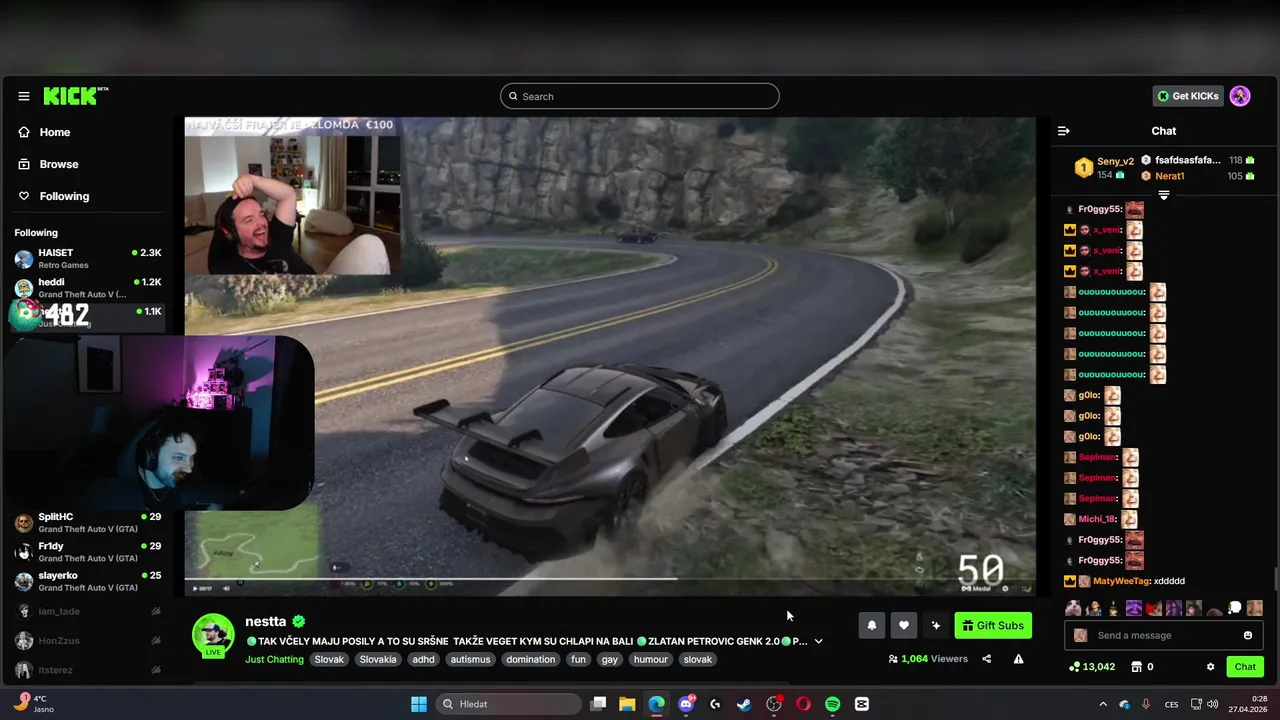This screenshot has height=720, width=1280.
Task: Expand the gift leaderboard under Nerat1
Action: (1163, 195)
